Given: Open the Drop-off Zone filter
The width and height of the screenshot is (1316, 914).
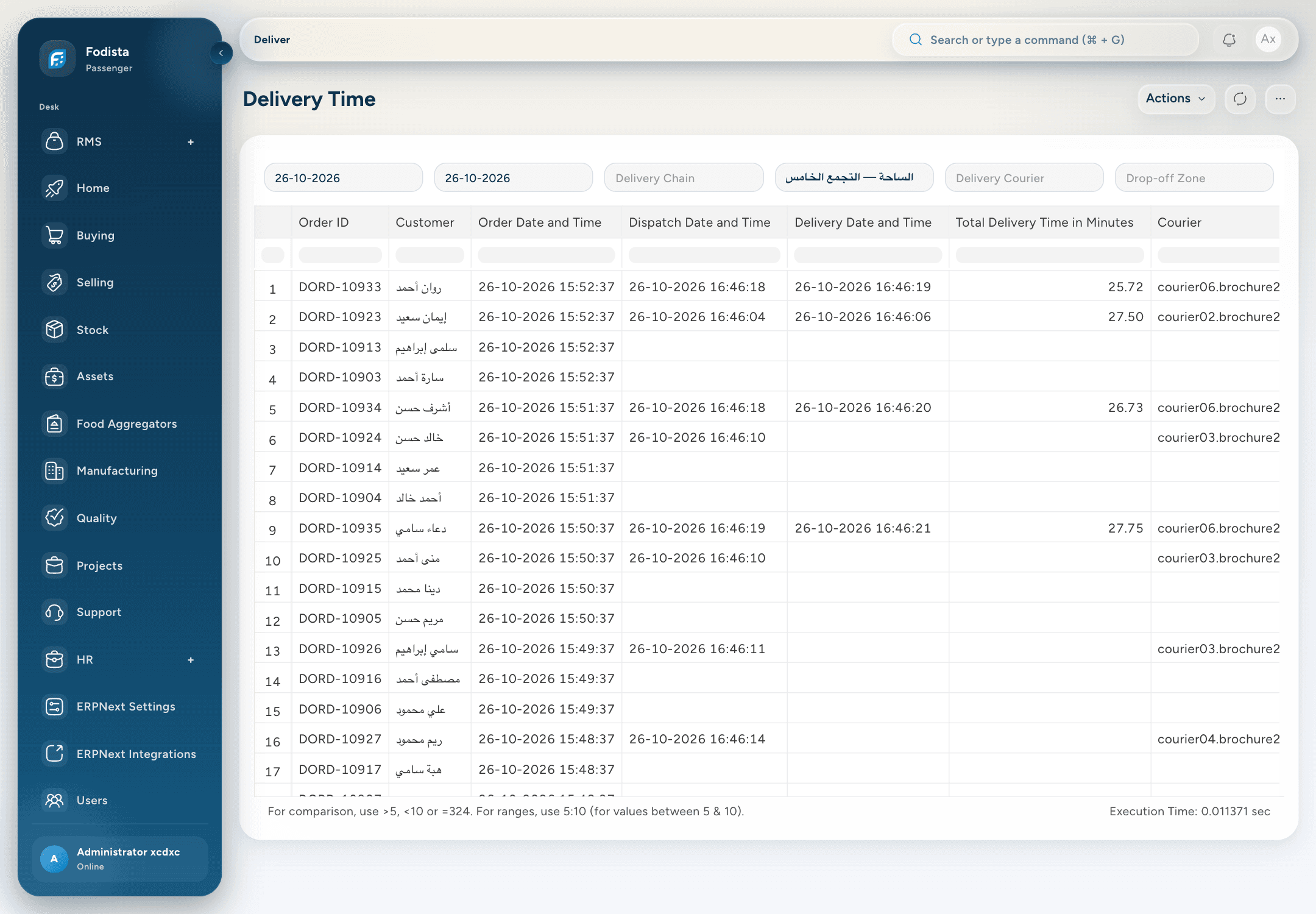Looking at the screenshot, I should click(x=1194, y=178).
